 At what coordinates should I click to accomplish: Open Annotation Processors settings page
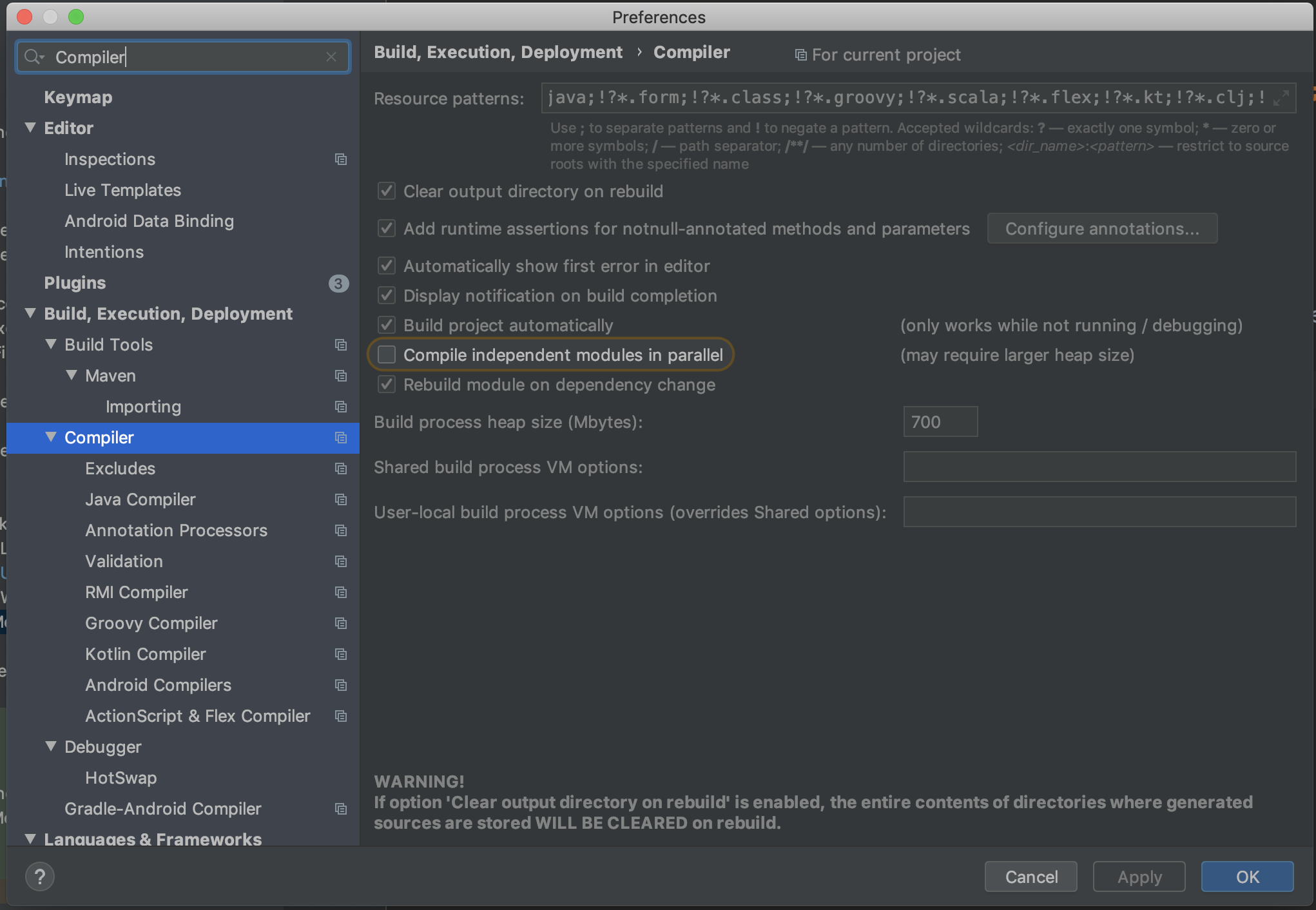click(176, 530)
